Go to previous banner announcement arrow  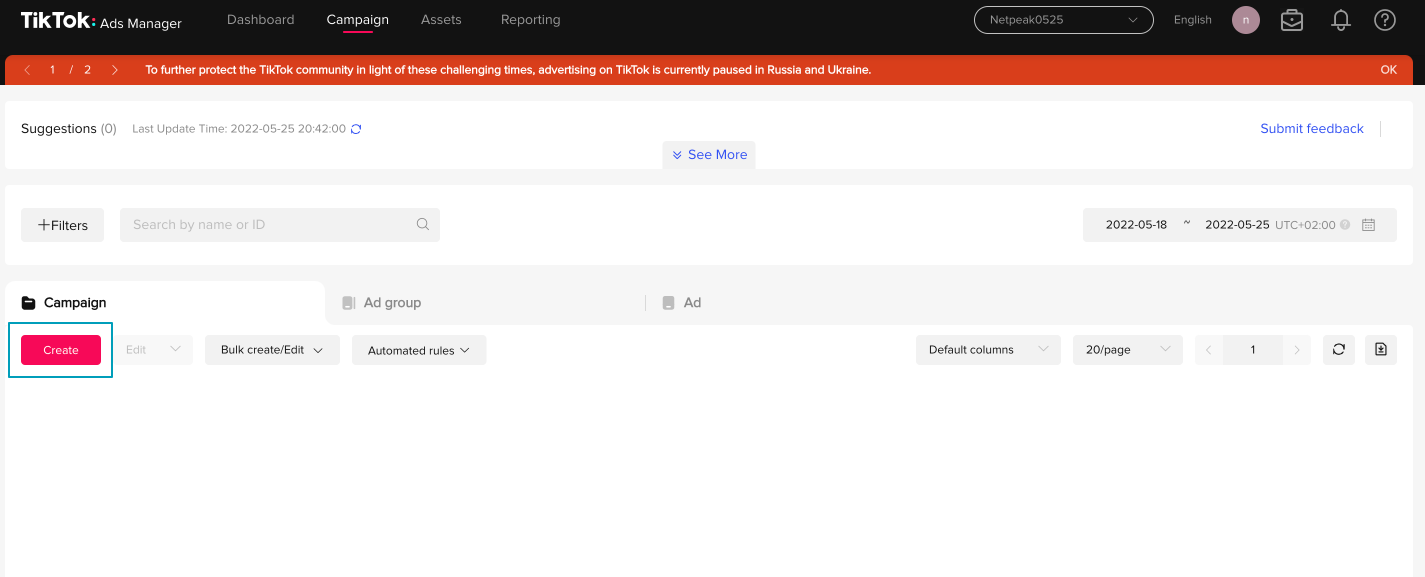tap(27, 70)
